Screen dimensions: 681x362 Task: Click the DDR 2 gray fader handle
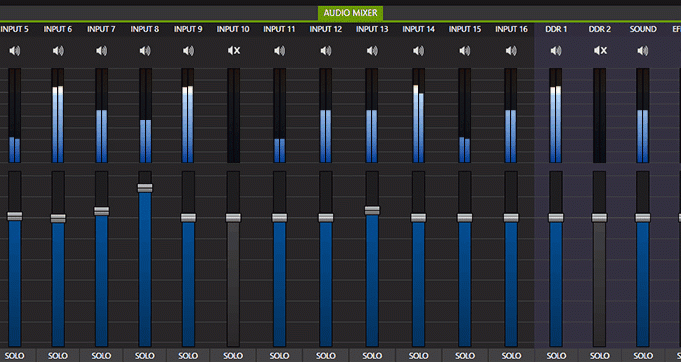(599, 218)
